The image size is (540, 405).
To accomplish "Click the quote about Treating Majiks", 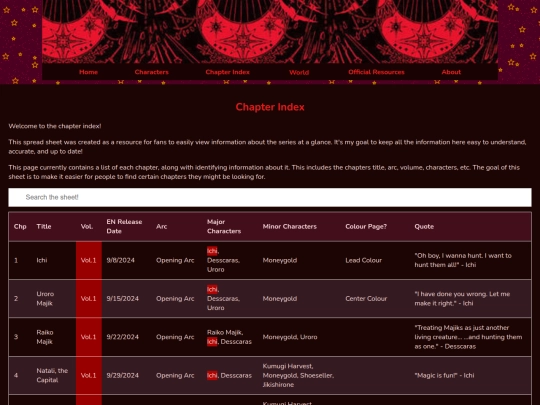I will 468,337.
